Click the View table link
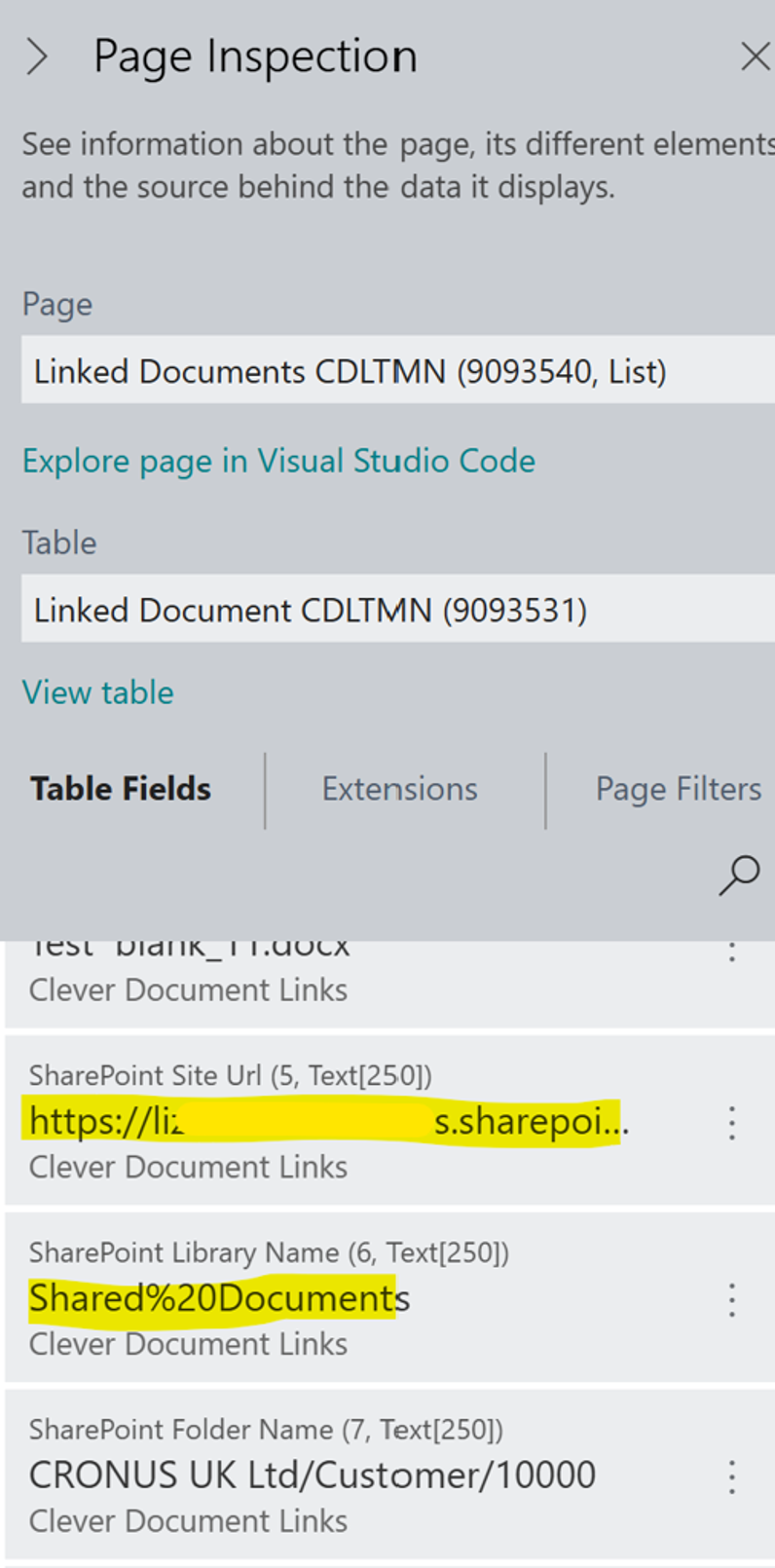Viewport: 775px width, 1568px height. [98, 692]
